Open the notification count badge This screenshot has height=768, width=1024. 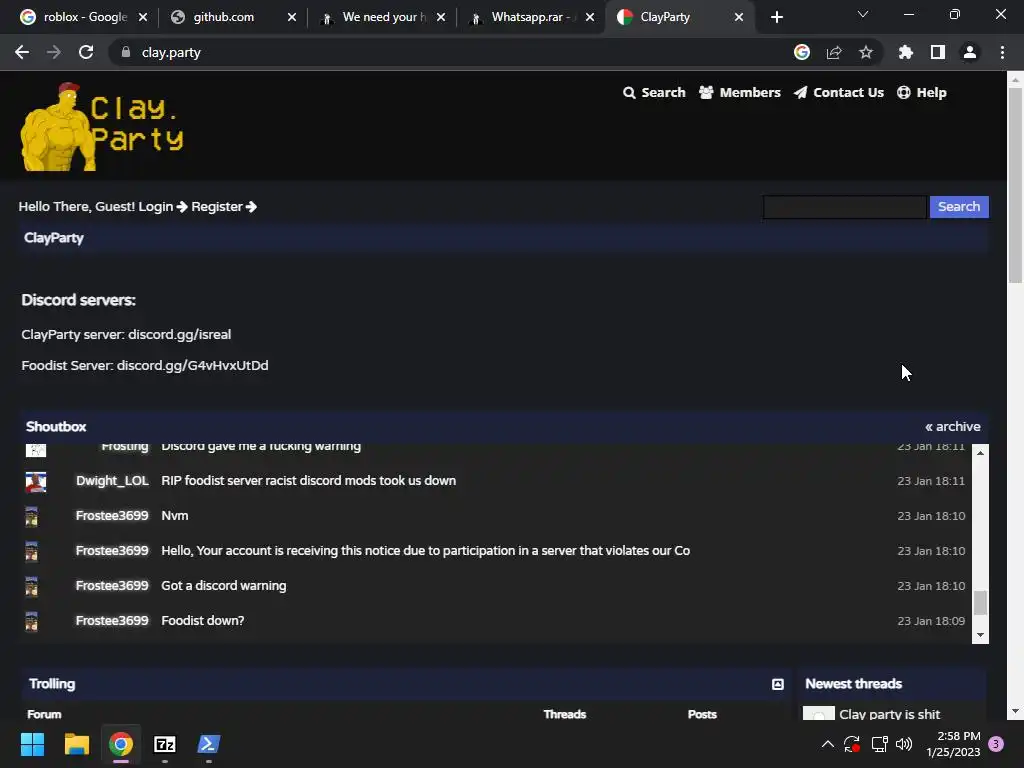997,744
